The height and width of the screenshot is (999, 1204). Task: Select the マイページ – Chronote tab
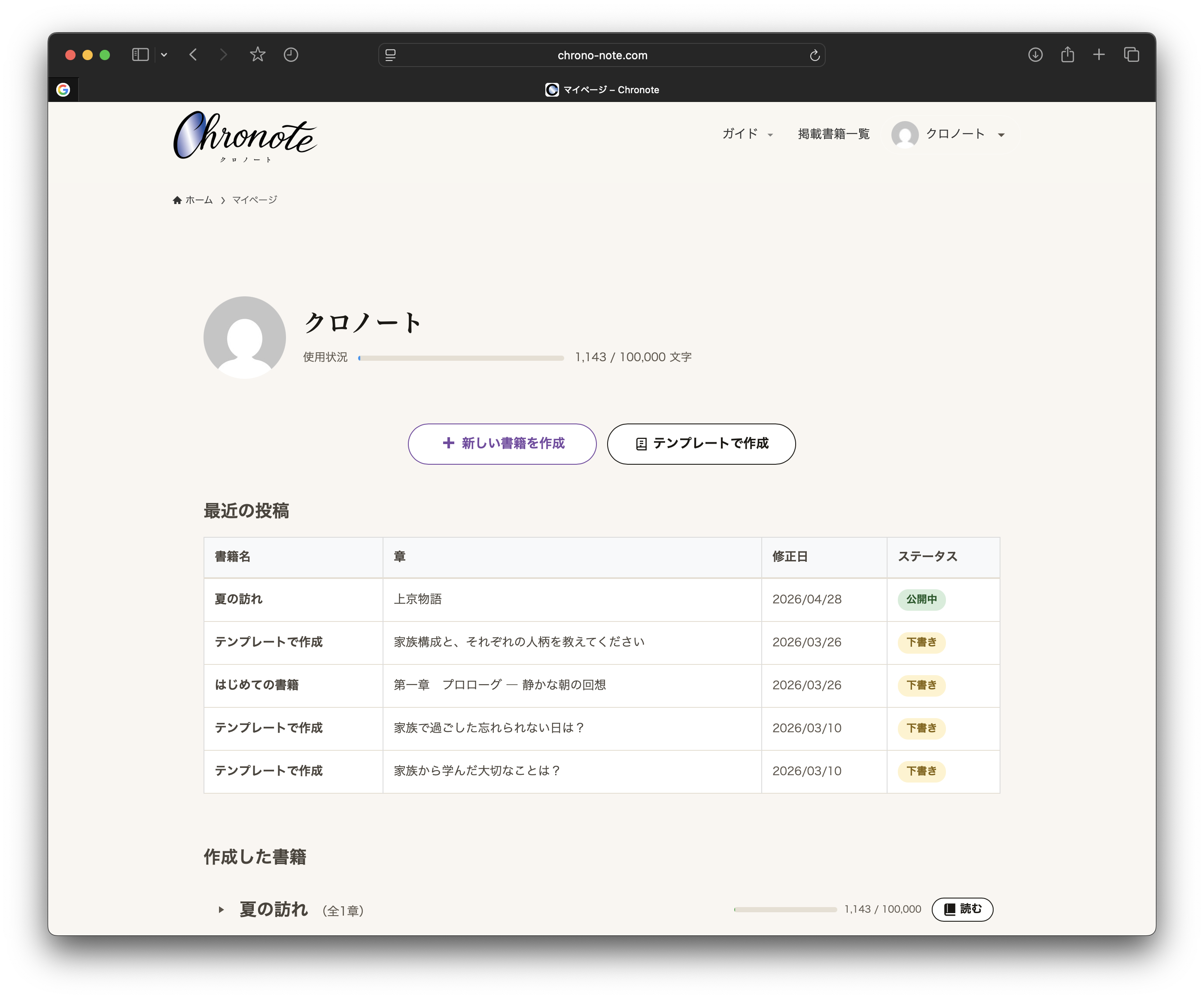(x=602, y=90)
